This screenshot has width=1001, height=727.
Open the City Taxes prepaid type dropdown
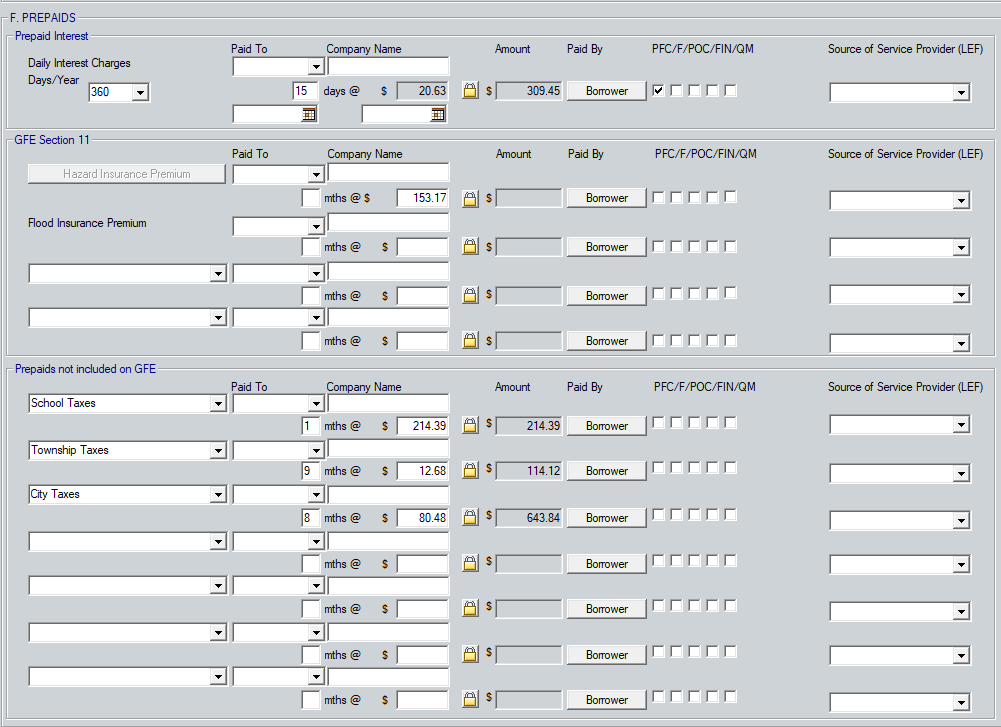click(x=218, y=495)
